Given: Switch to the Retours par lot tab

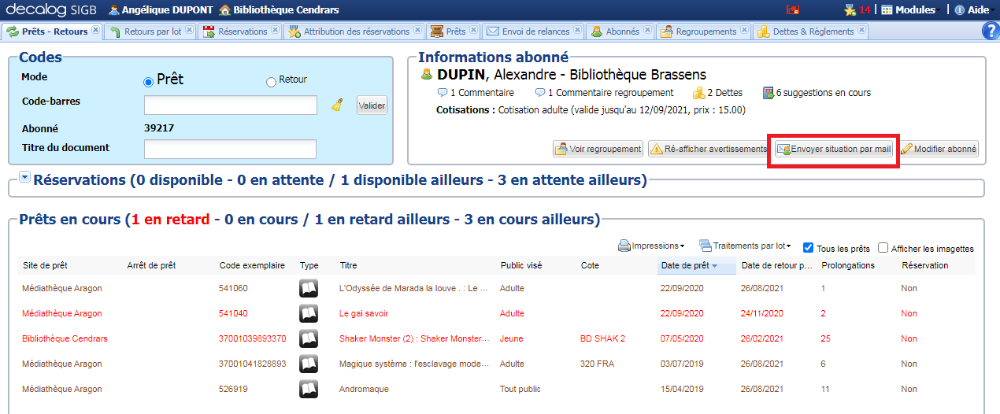Looking at the screenshot, I should coord(152,31).
